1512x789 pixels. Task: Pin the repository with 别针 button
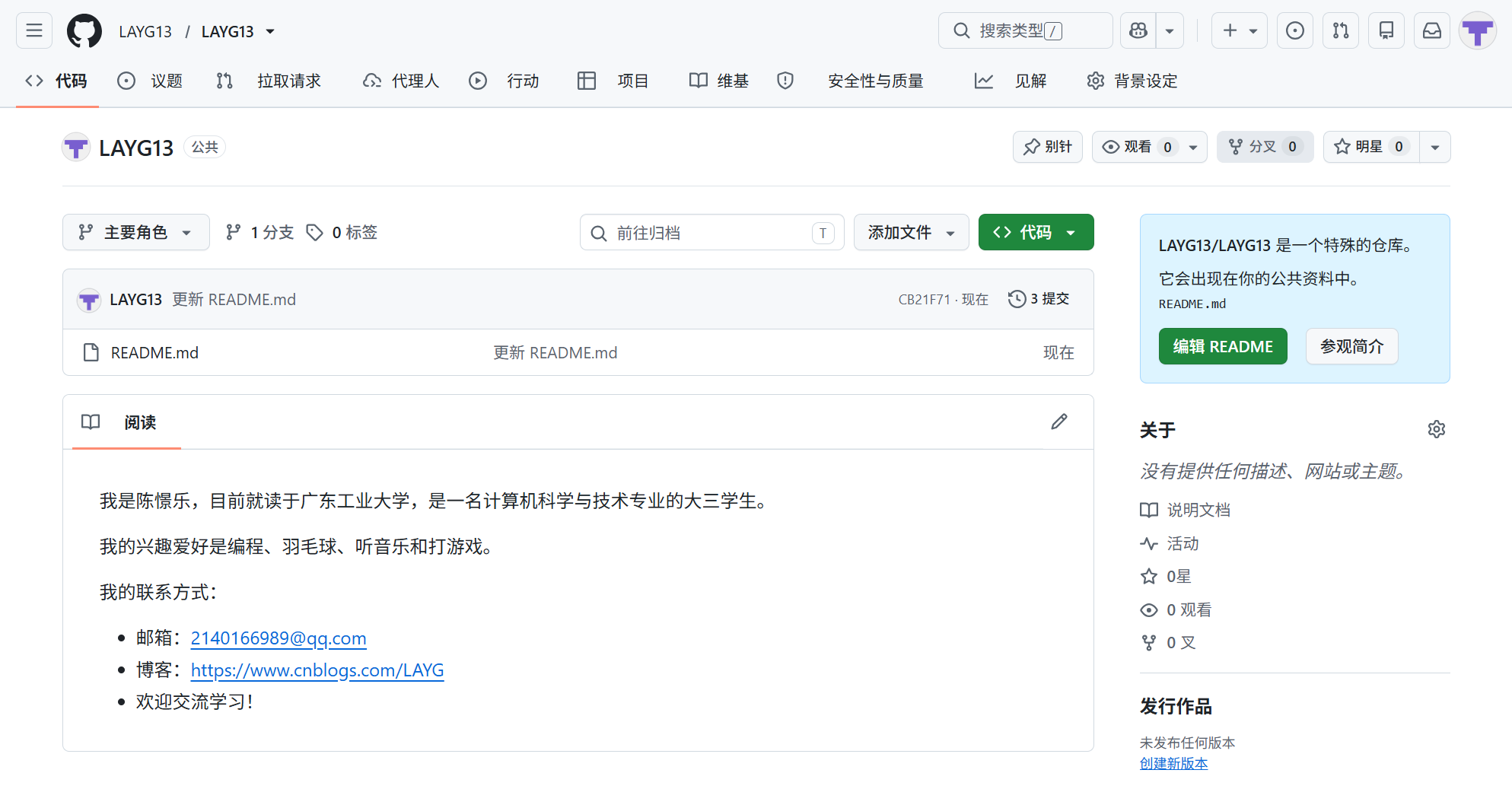coord(1048,147)
